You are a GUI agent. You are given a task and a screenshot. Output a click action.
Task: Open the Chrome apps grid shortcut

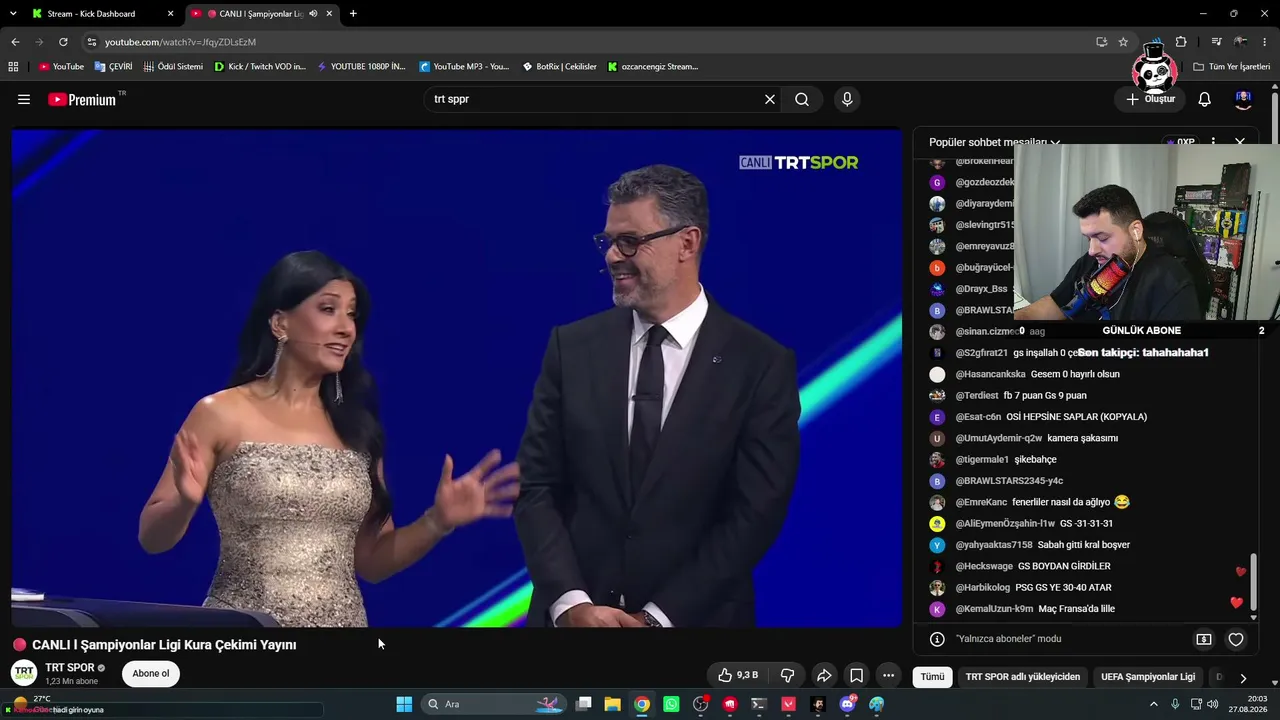click(13, 67)
